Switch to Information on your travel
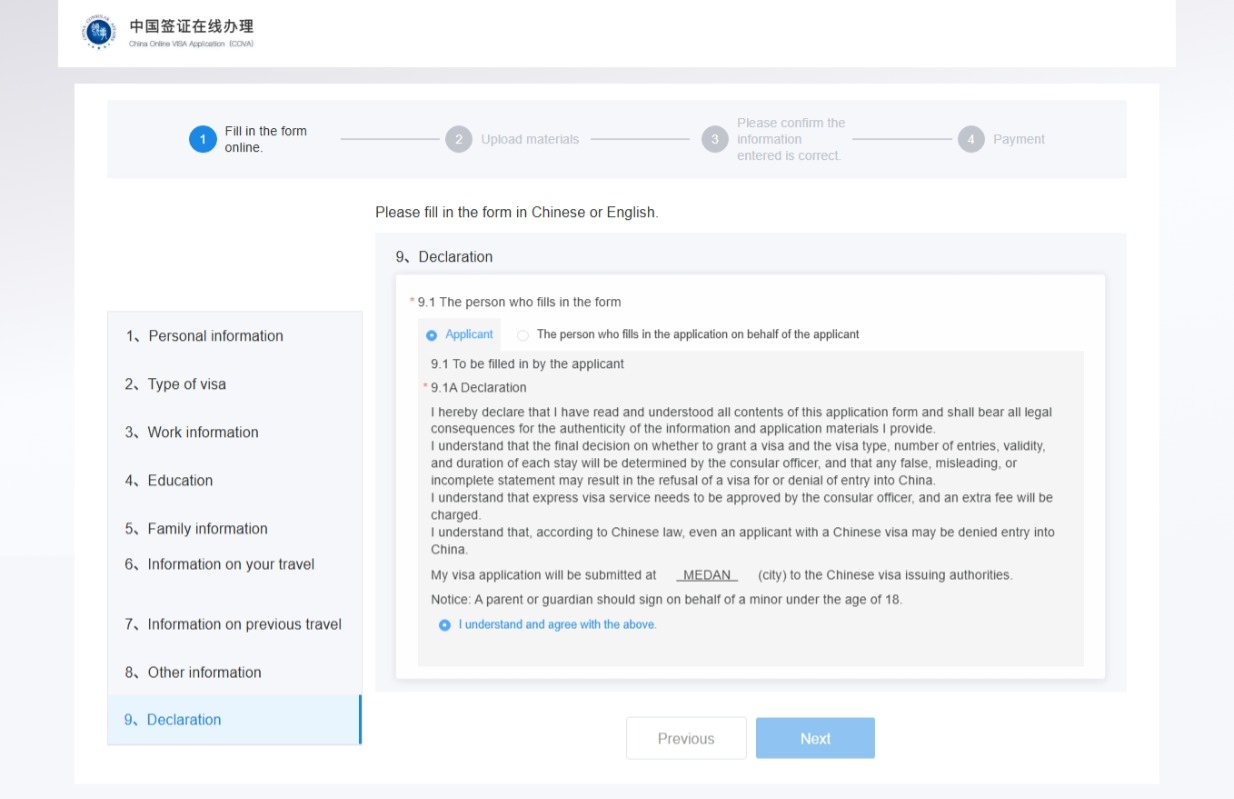This screenshot has width=1234, height=799. (x=230, y=564)
